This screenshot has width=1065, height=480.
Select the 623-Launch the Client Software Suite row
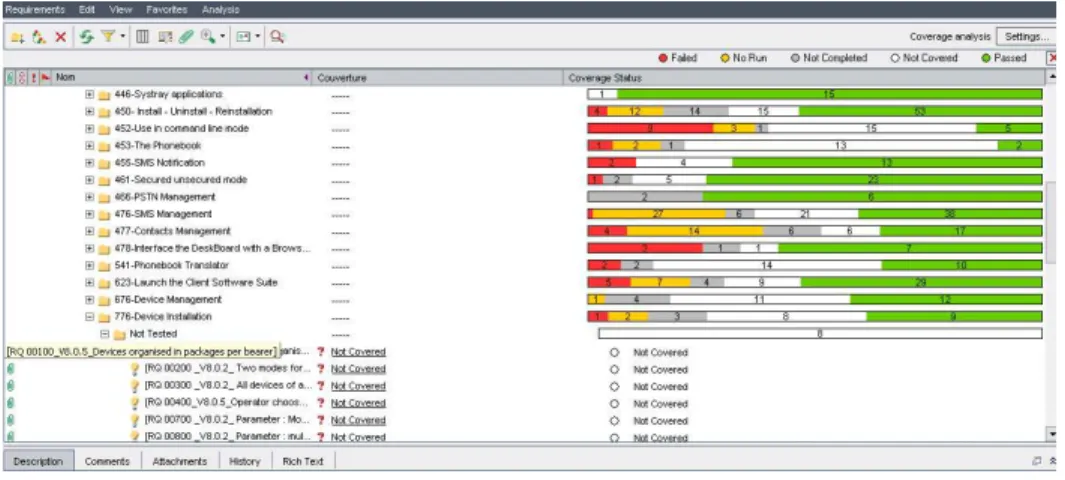523,282
